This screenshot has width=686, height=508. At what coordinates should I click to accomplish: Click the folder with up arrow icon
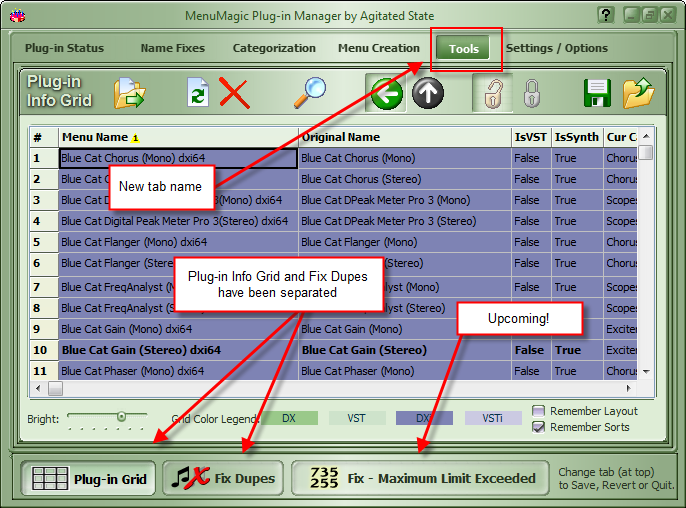click(x=638, y=93)
